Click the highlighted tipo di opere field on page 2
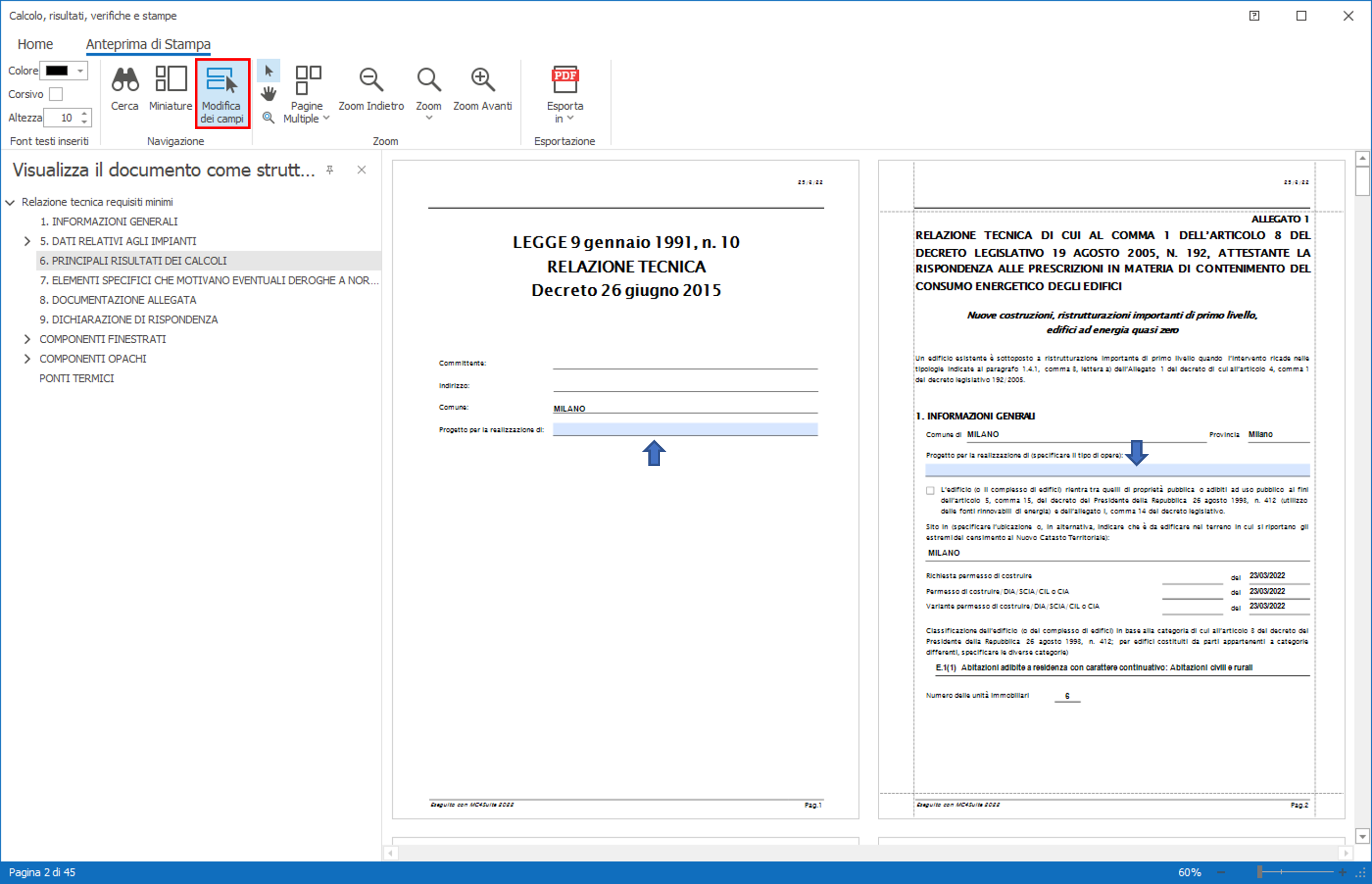 (1117, 470)
